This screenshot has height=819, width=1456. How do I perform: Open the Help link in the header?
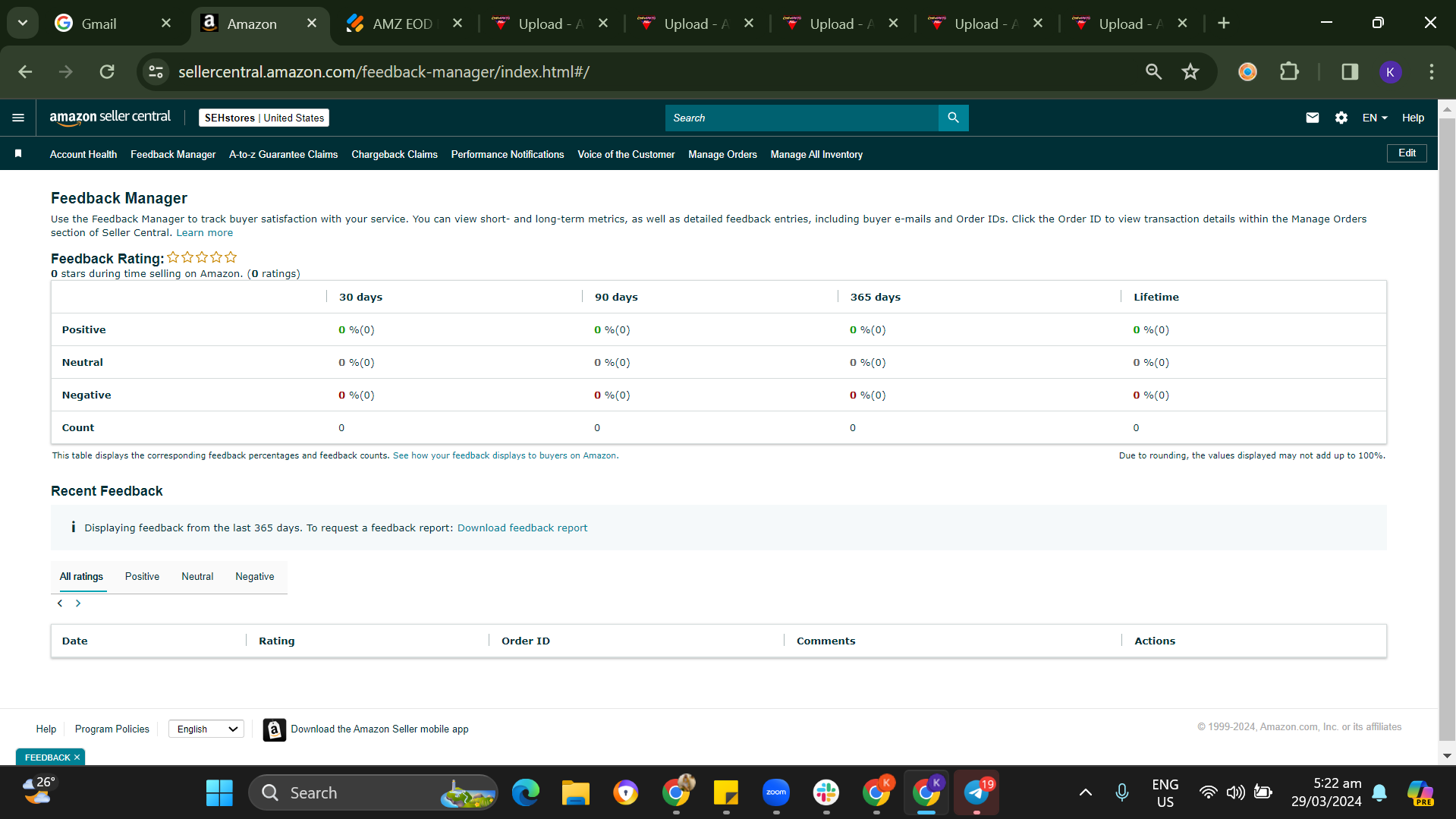click(x=1413, y=118)
